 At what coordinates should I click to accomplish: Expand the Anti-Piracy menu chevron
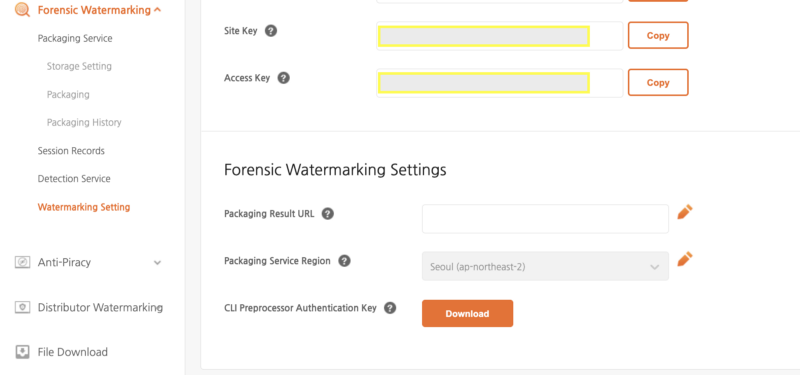158,262
